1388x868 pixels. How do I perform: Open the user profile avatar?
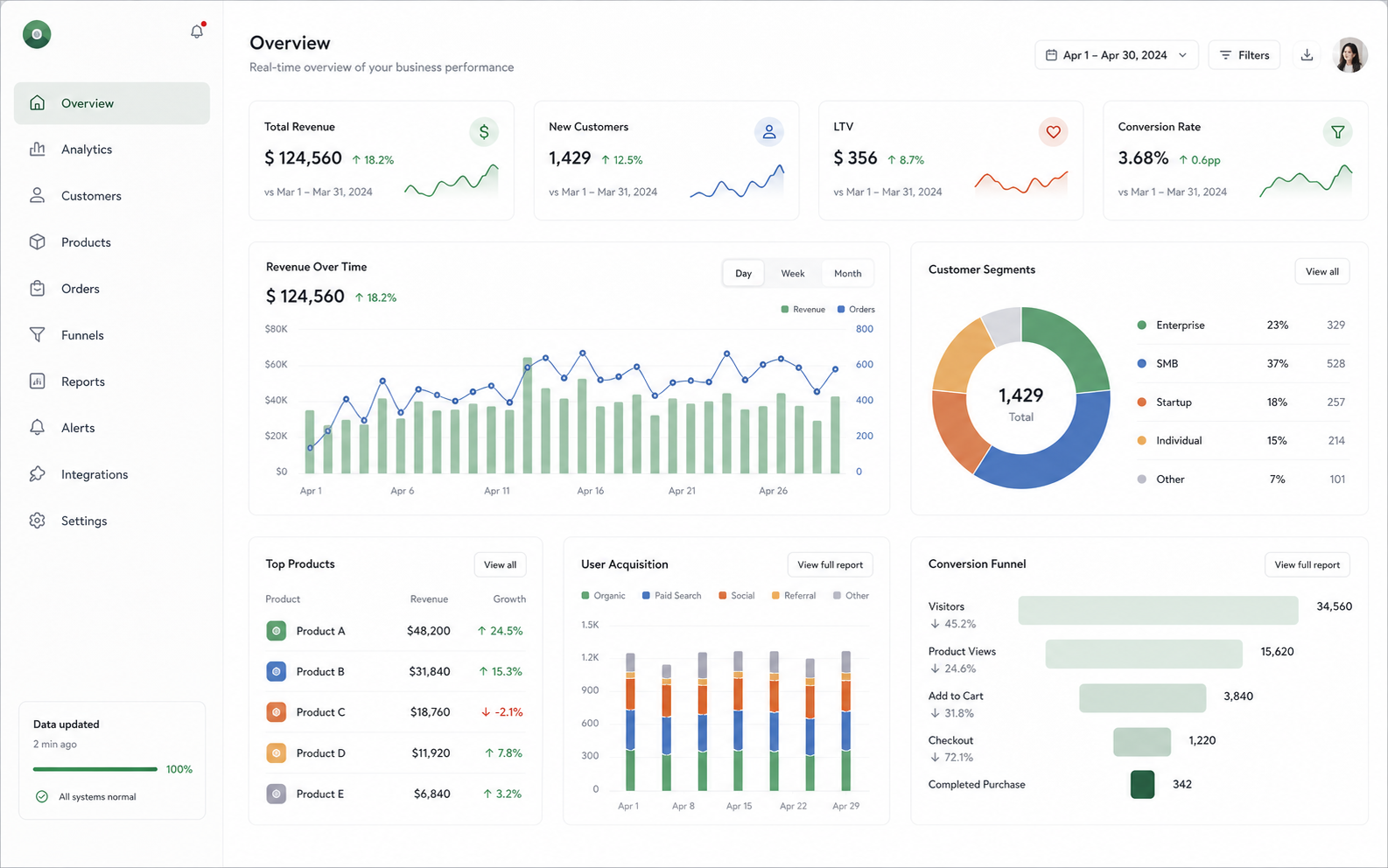coord(1350,55)
